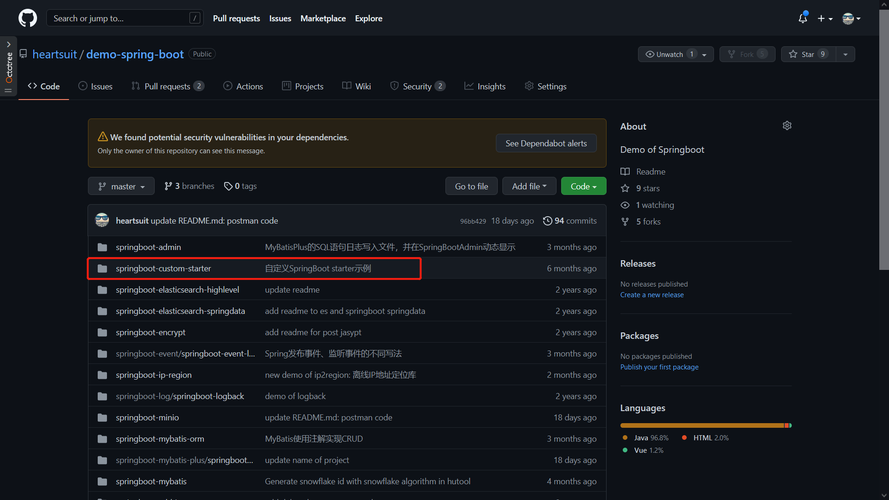This screenshot has width=889, height=500.
Task: Click the languages color bar
Action: coord(706,425)
